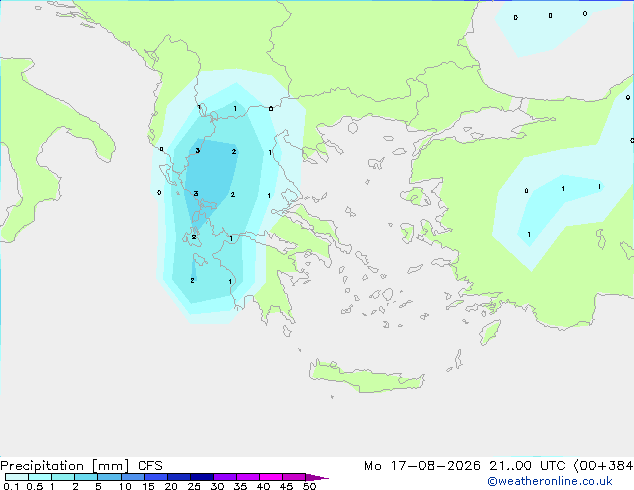Click the palest cyan 0.1–0.5 mm legend swatch
Viewport: 634px width, 490px height.
(x=17, y=477)
